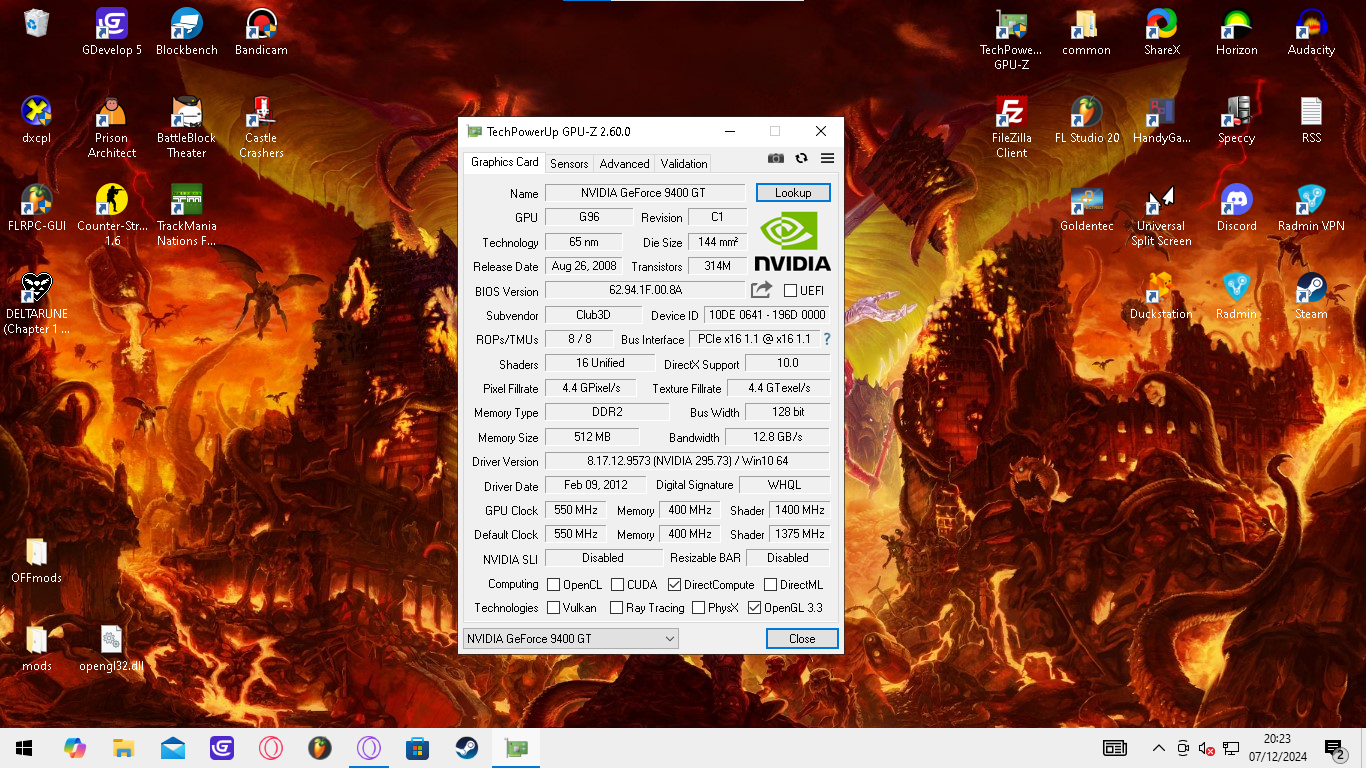The height and width of the screenshot is (768, 1366).
Task: Launch Counter-Strike 1.6 shortcut
Action: tap(112, 215)
